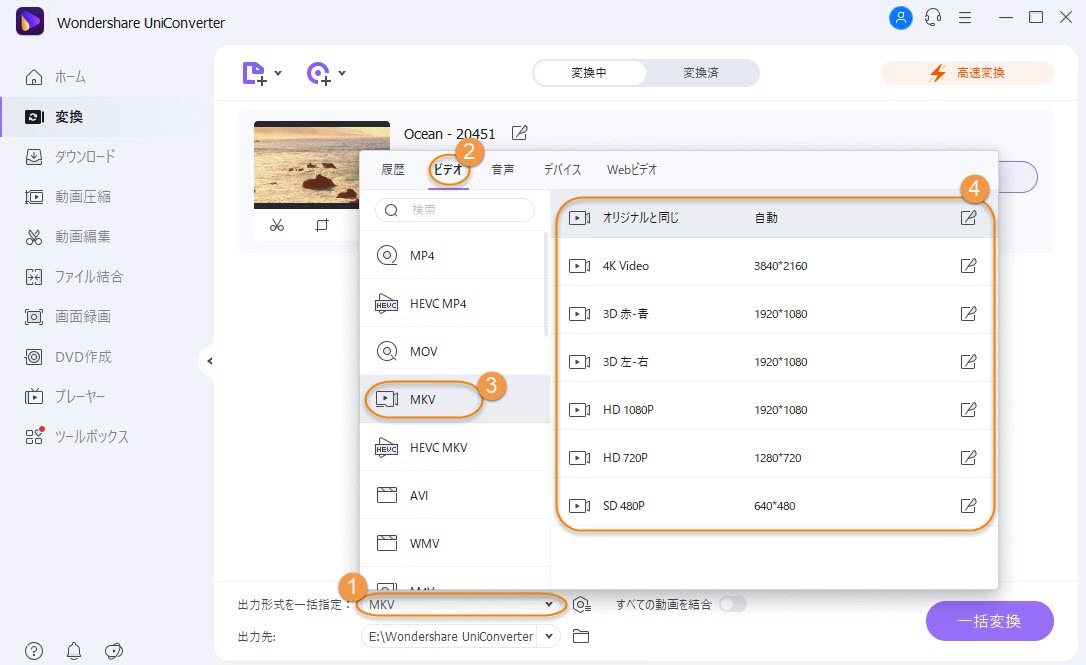The height and width of the screenshot is (665, 1086).
Task: Edit the HD 1080P preset settings
Action: [968, 409]
